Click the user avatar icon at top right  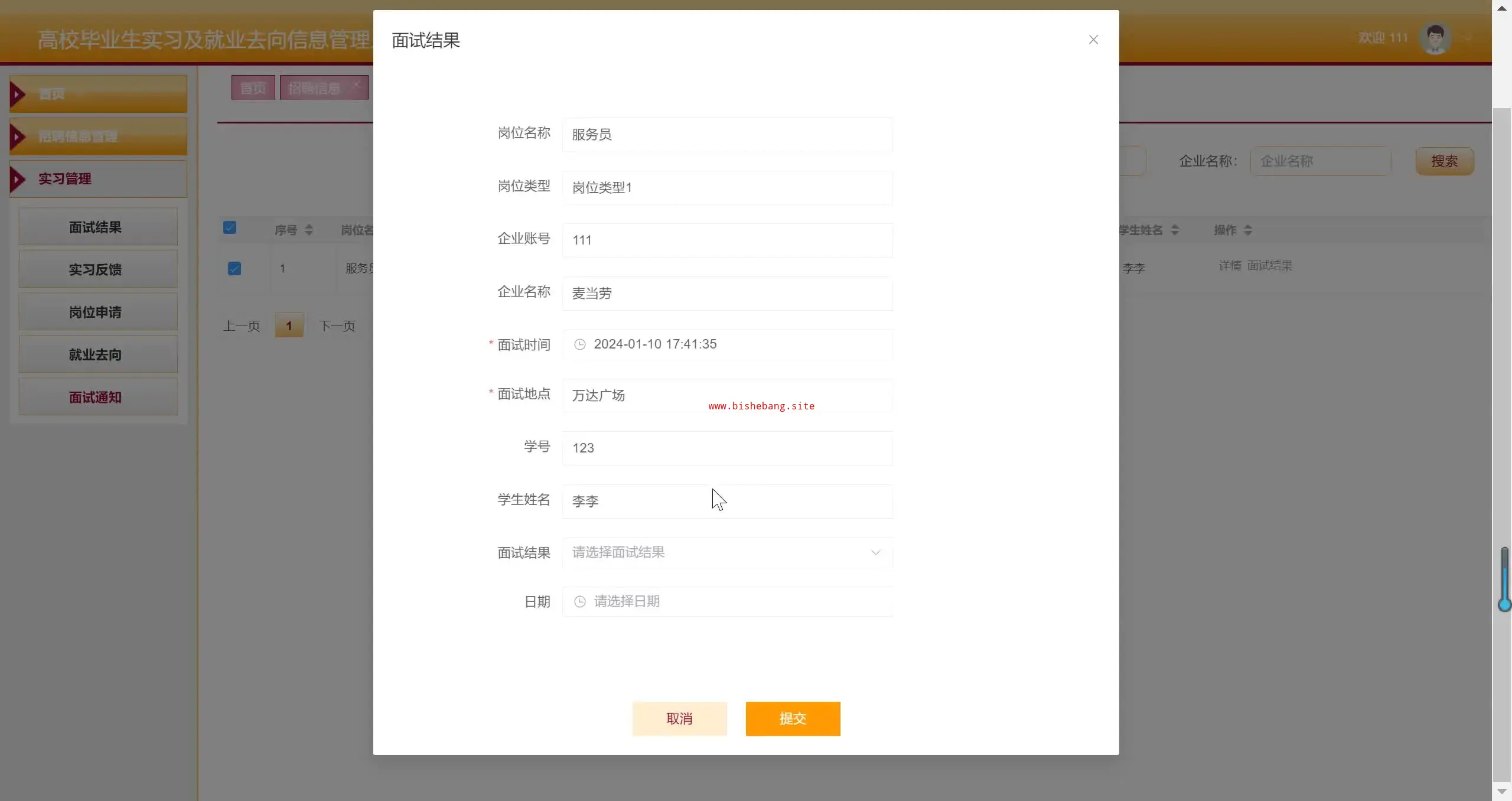1435,38
